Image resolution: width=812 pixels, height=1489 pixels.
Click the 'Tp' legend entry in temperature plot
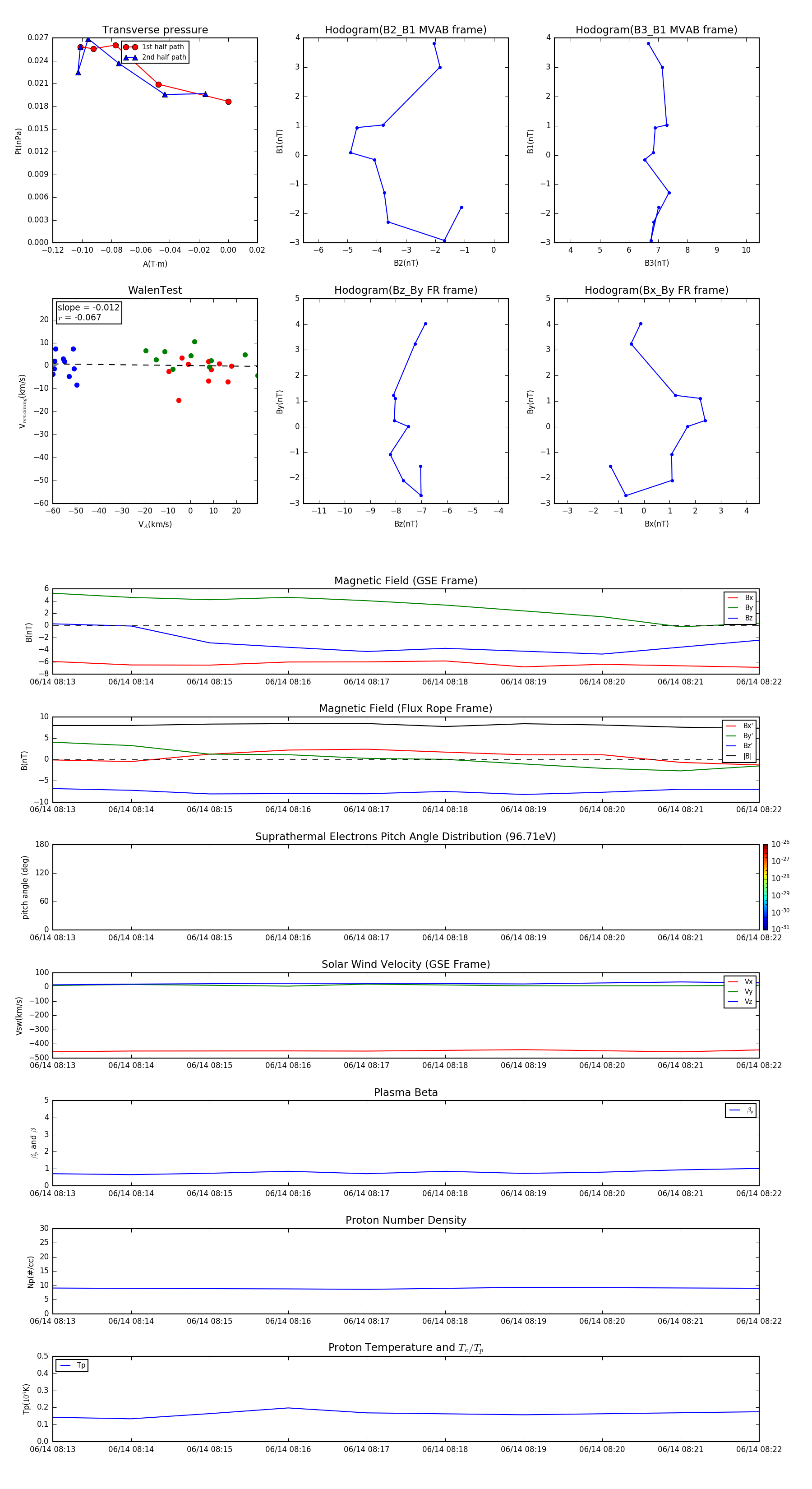72,1365
